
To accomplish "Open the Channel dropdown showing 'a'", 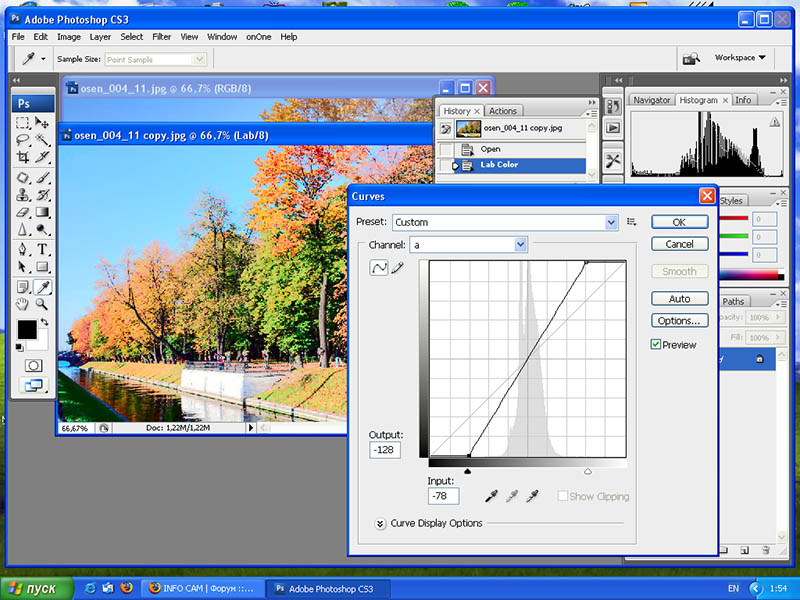I will coord(520,245).
